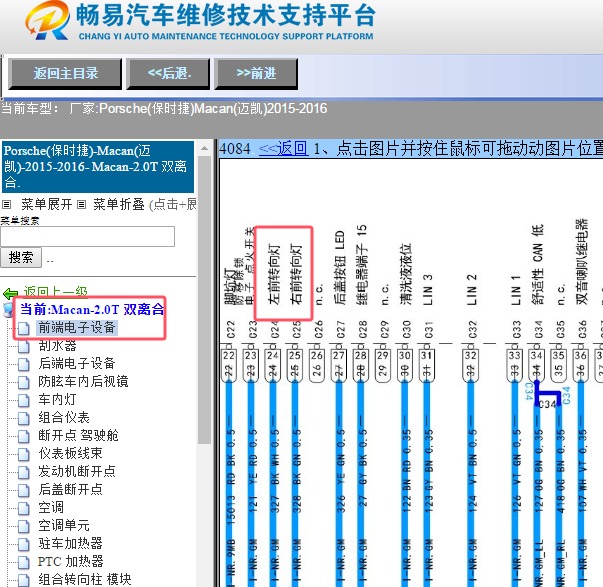Click the 畅易 platform logo icon

point(47,21)
